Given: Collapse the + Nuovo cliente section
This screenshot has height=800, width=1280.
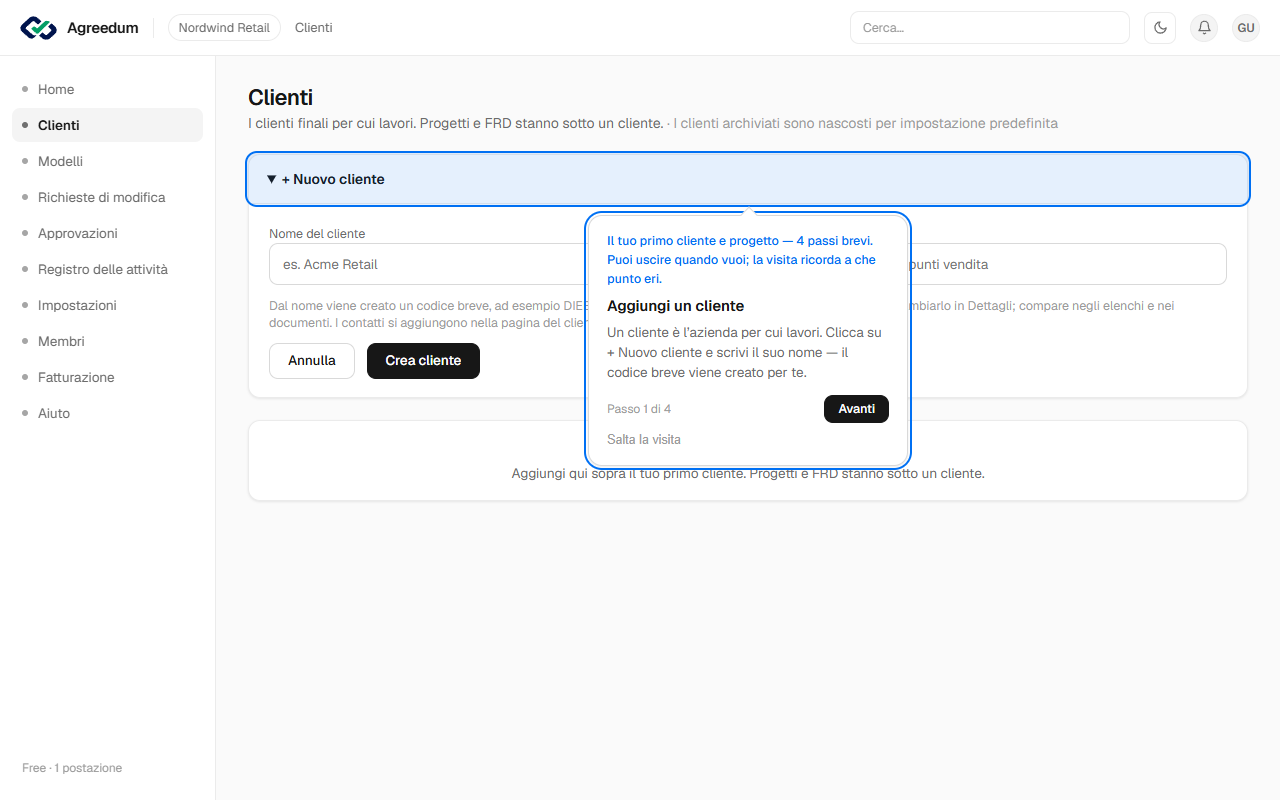Looking at the screenshot, I should (748, 179).
